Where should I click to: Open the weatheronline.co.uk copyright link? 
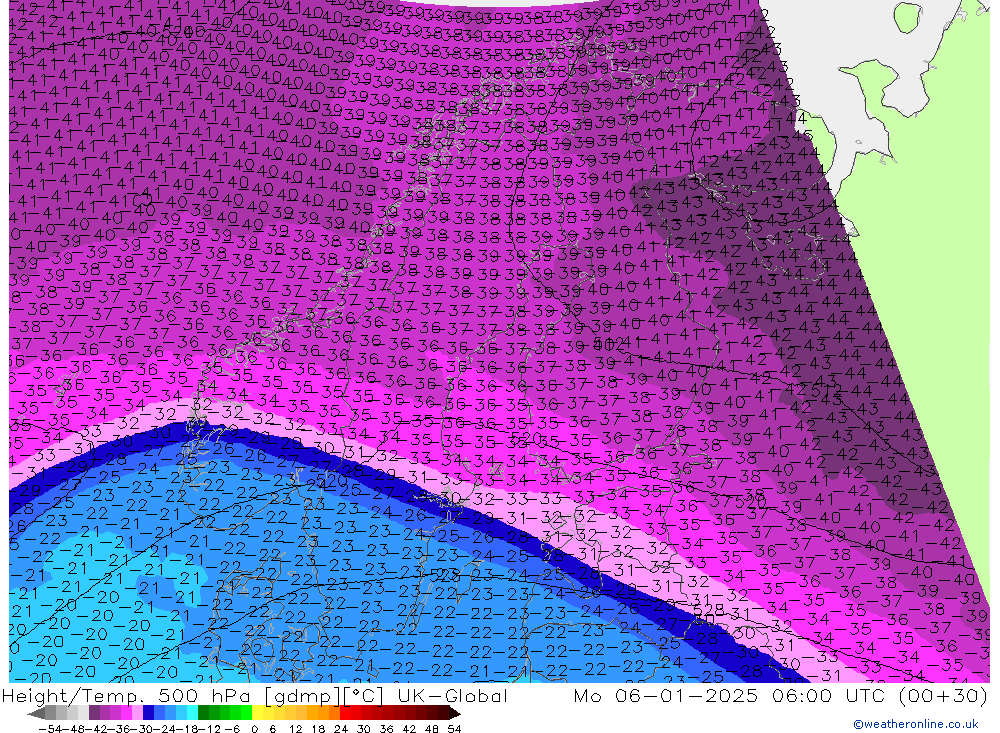[915, 724]
